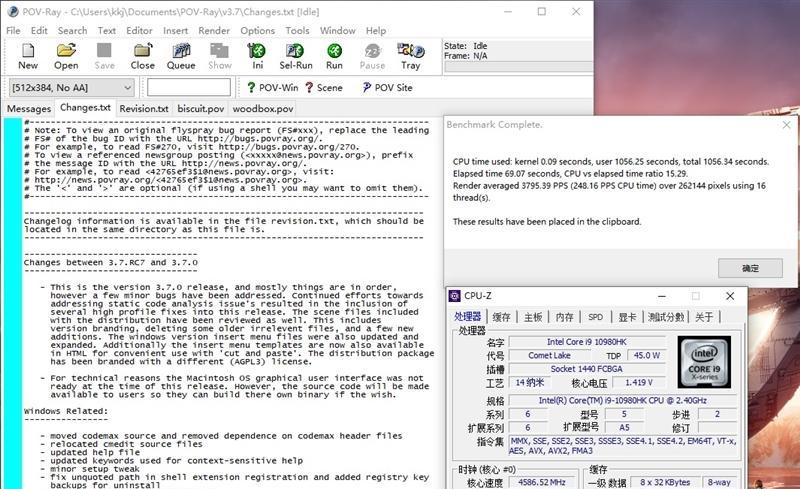The width and height of the screenshot is (800, 489).
Task: Click the 14 纳米 process value
Action: click(x=529, y=382)
